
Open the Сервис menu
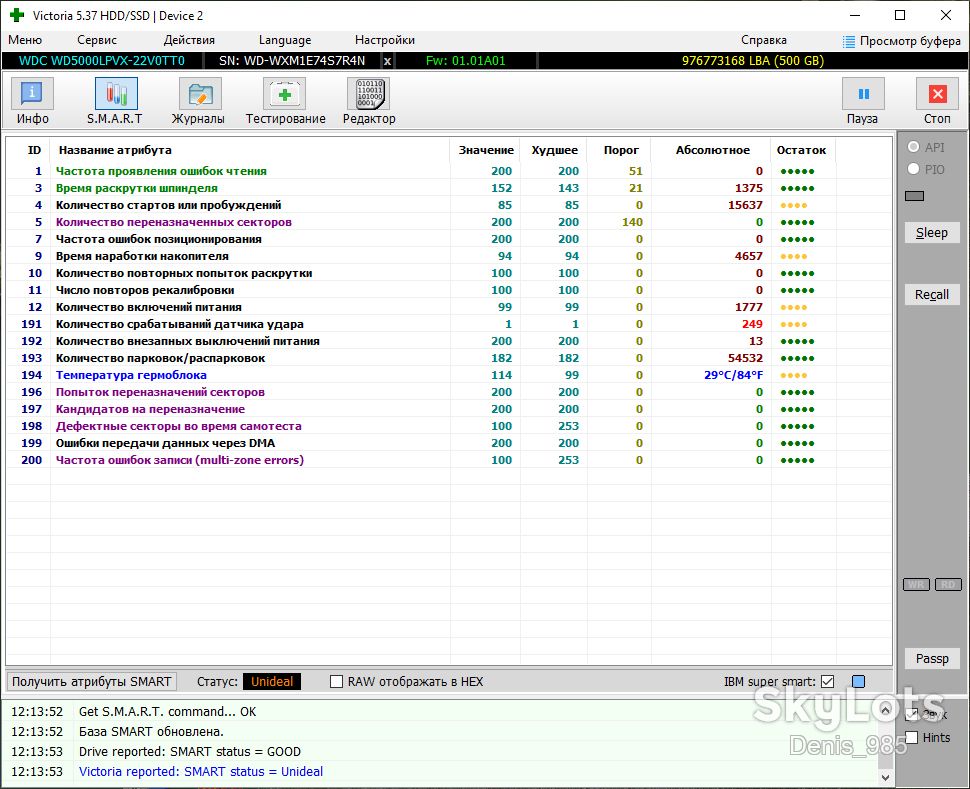[97, 40]
